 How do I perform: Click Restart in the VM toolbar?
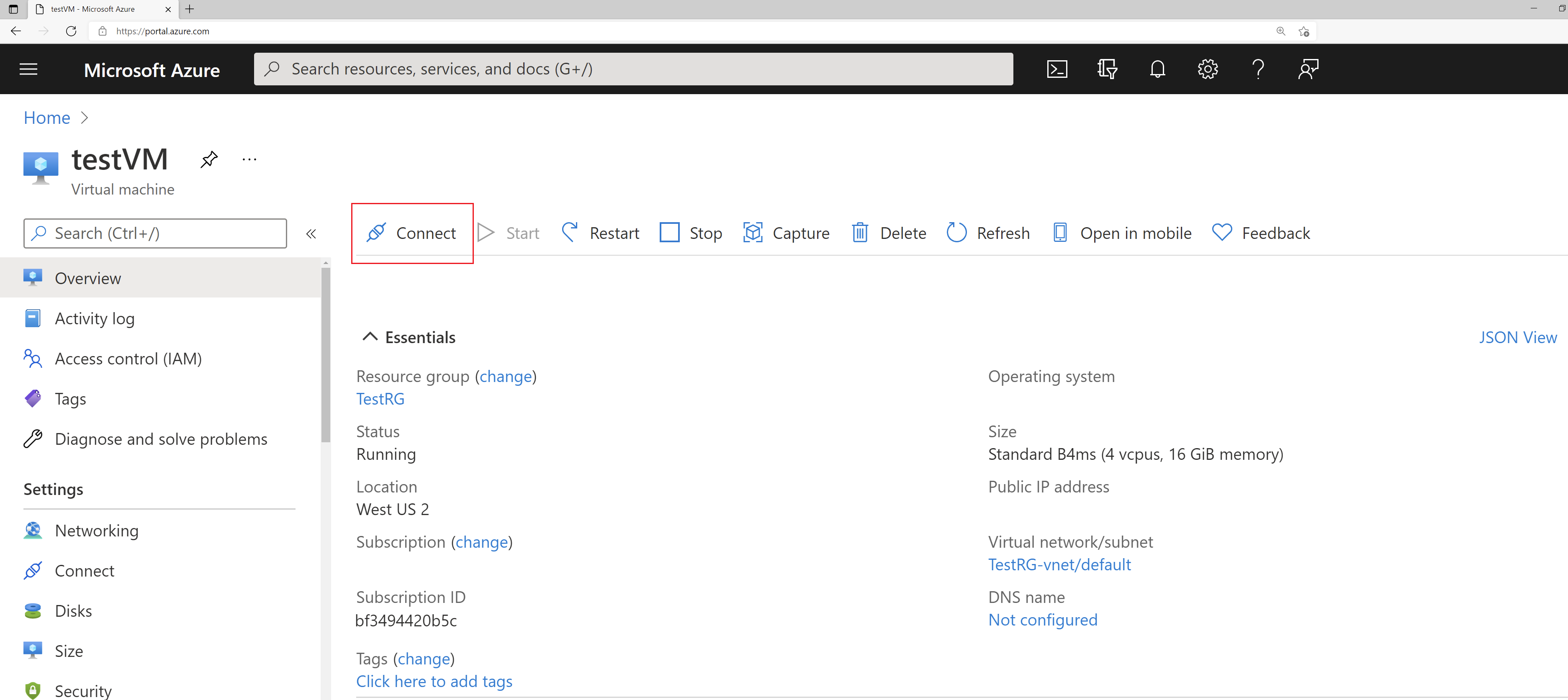pos(600,233)
